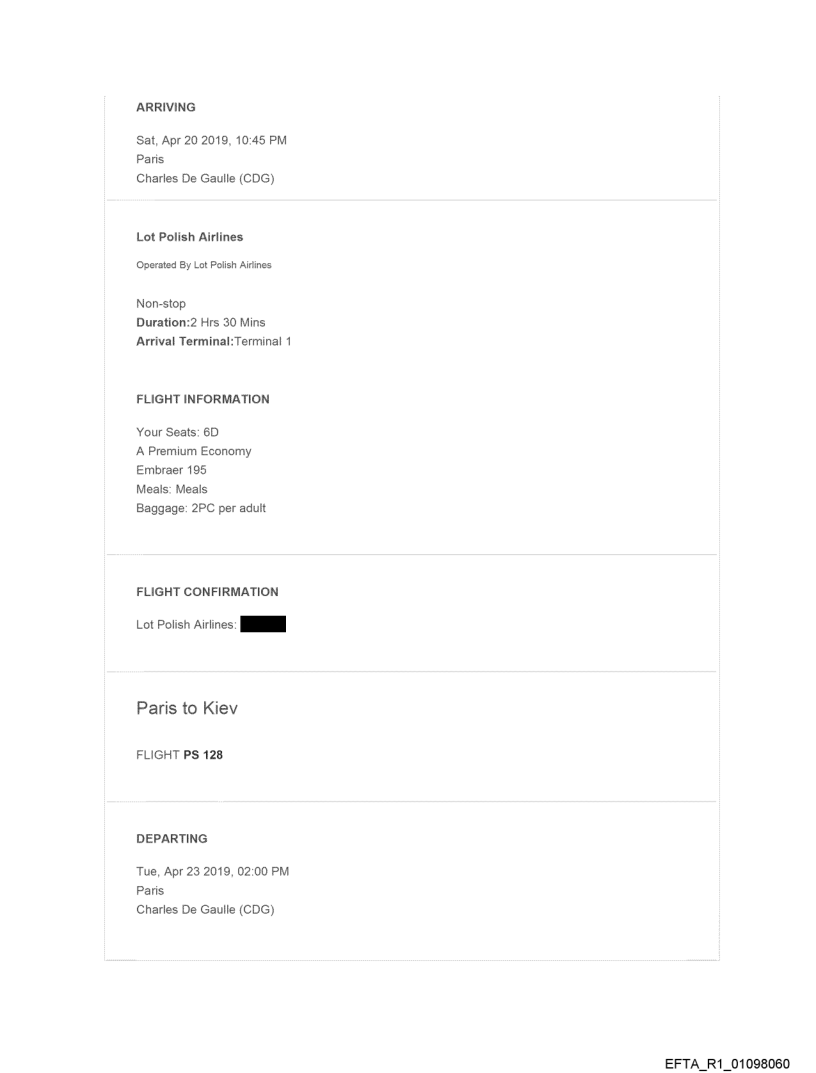Click the Arrival Terminal 1 line
Image resolution: width=816 pixels, height=1073 pixels.
click(x=213, y=341)
